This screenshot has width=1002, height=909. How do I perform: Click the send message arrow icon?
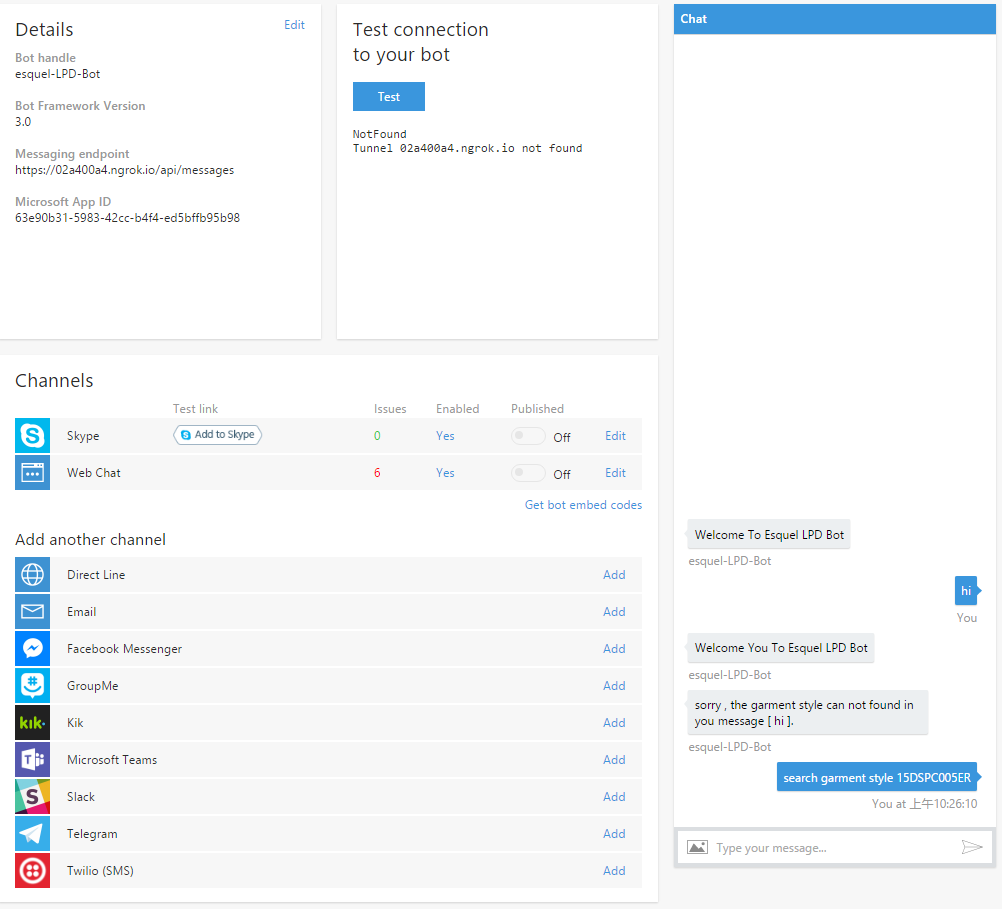coord(971,847)
